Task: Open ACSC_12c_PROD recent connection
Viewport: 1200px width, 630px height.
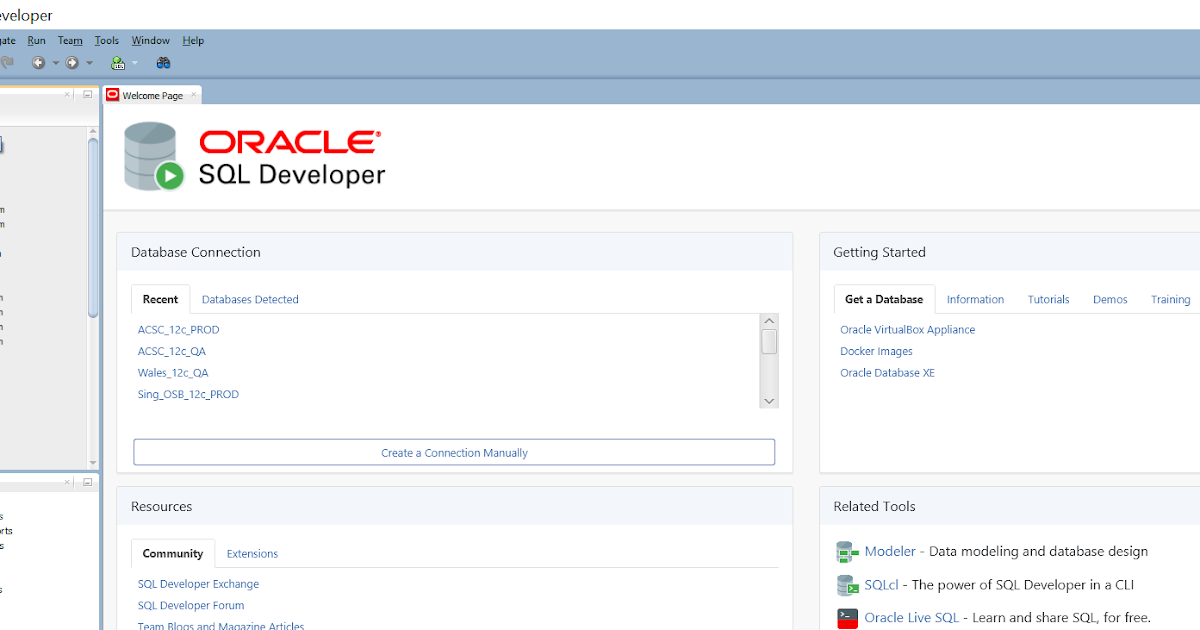Action: [179, 330]
